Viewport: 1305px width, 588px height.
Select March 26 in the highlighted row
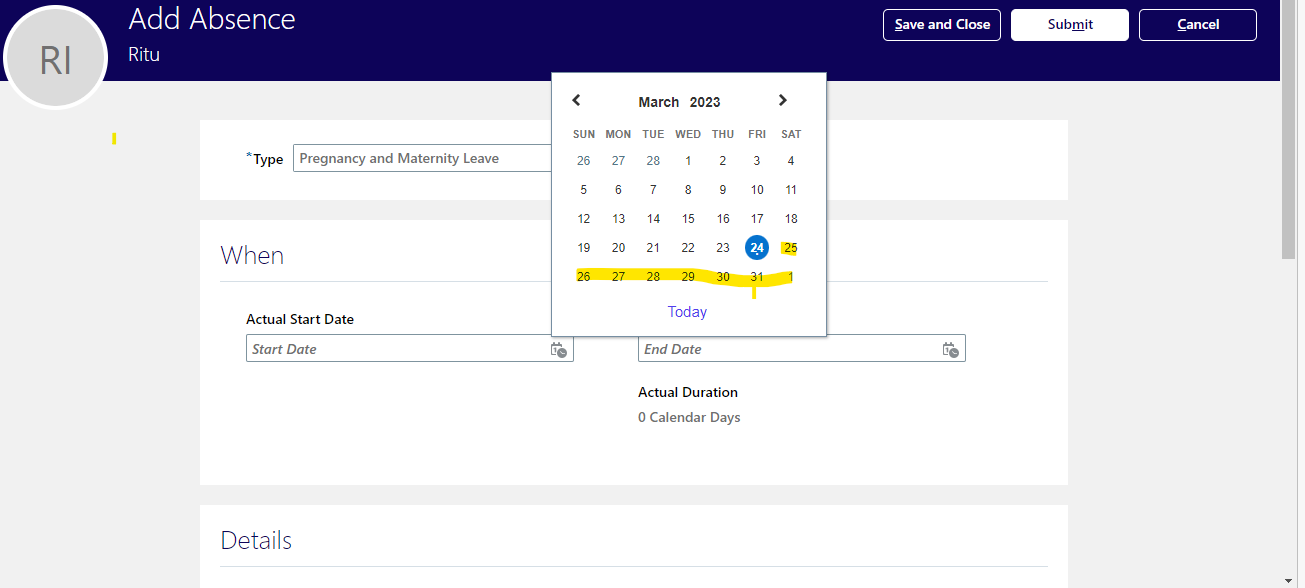tap(583, 276)
